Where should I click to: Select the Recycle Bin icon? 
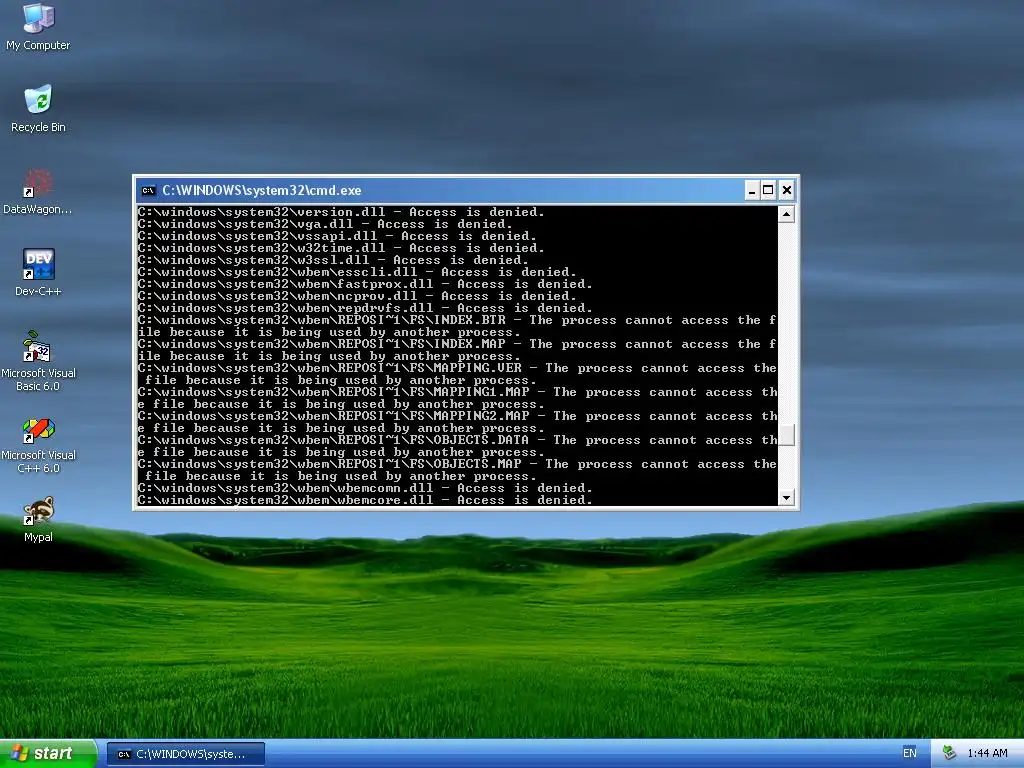click(x=38, y=108)
